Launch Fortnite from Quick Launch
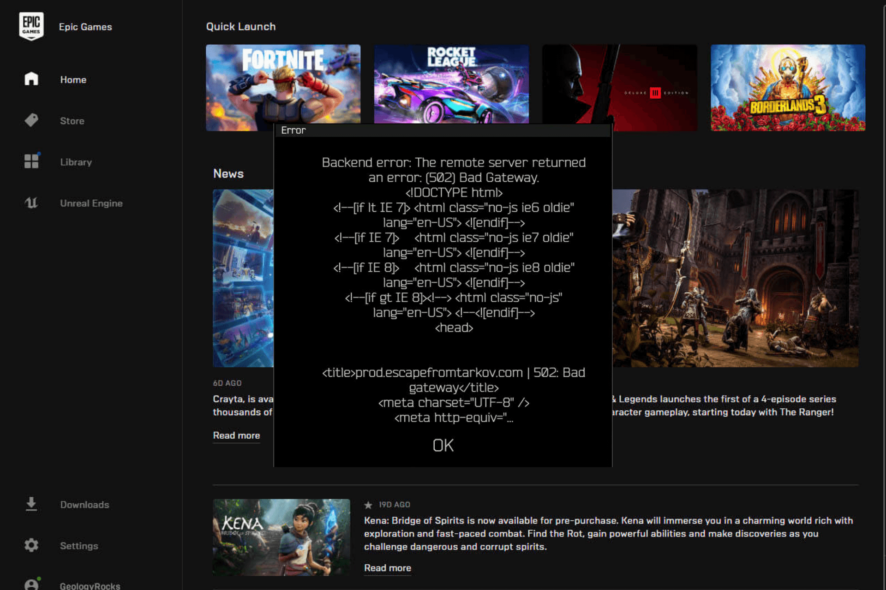Viewport: 886px width, 590px height. [283, 87]
